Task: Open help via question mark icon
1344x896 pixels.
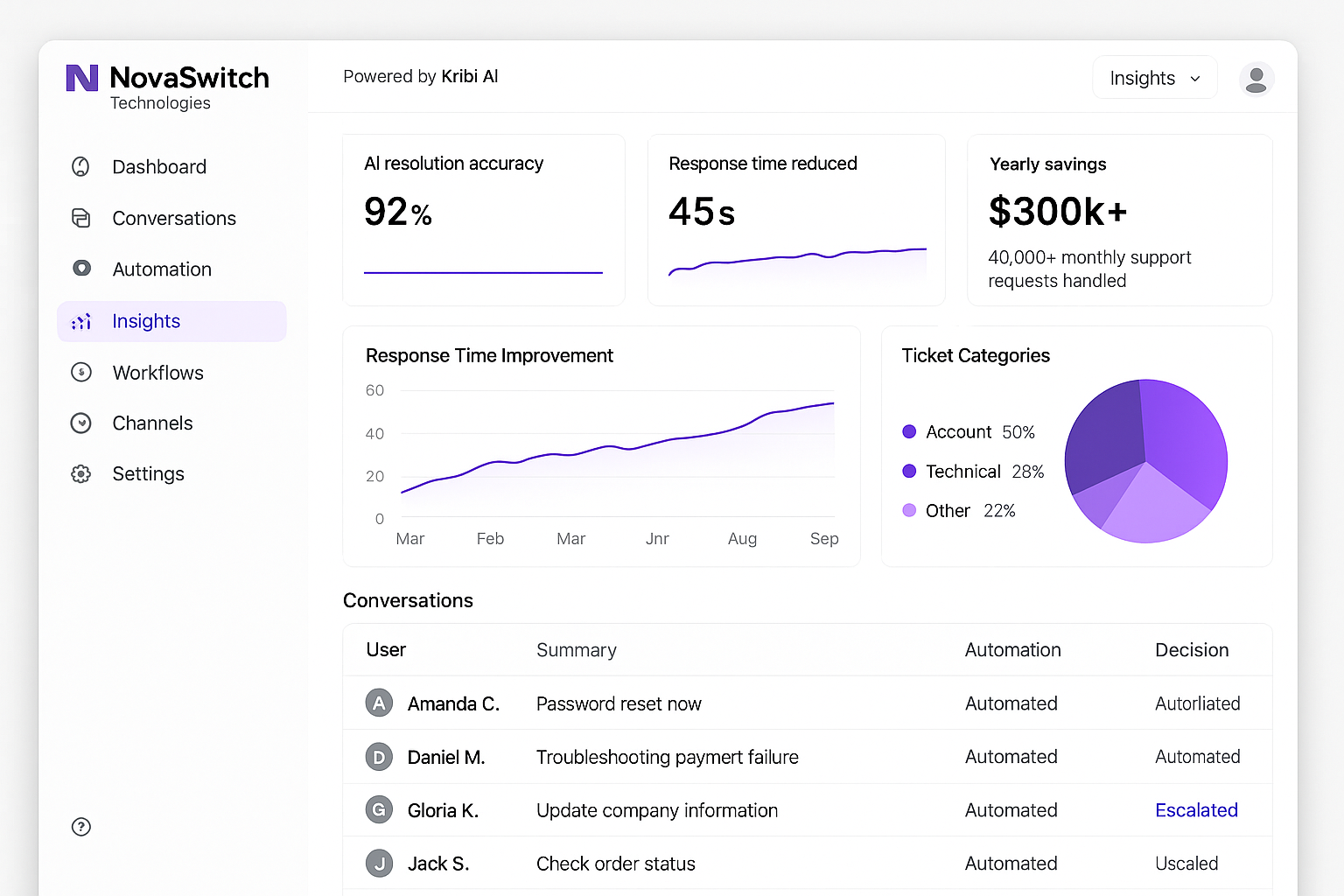Action: 81,827
